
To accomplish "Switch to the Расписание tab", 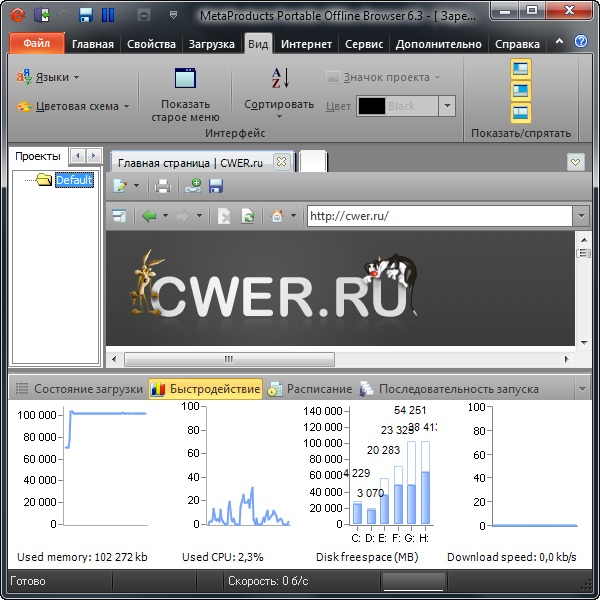I will [x=309, y=389].
